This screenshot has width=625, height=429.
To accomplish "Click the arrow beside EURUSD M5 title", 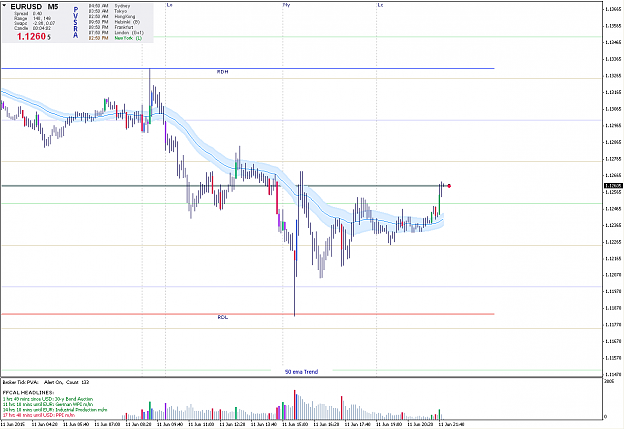I will (x=4, y=6).
